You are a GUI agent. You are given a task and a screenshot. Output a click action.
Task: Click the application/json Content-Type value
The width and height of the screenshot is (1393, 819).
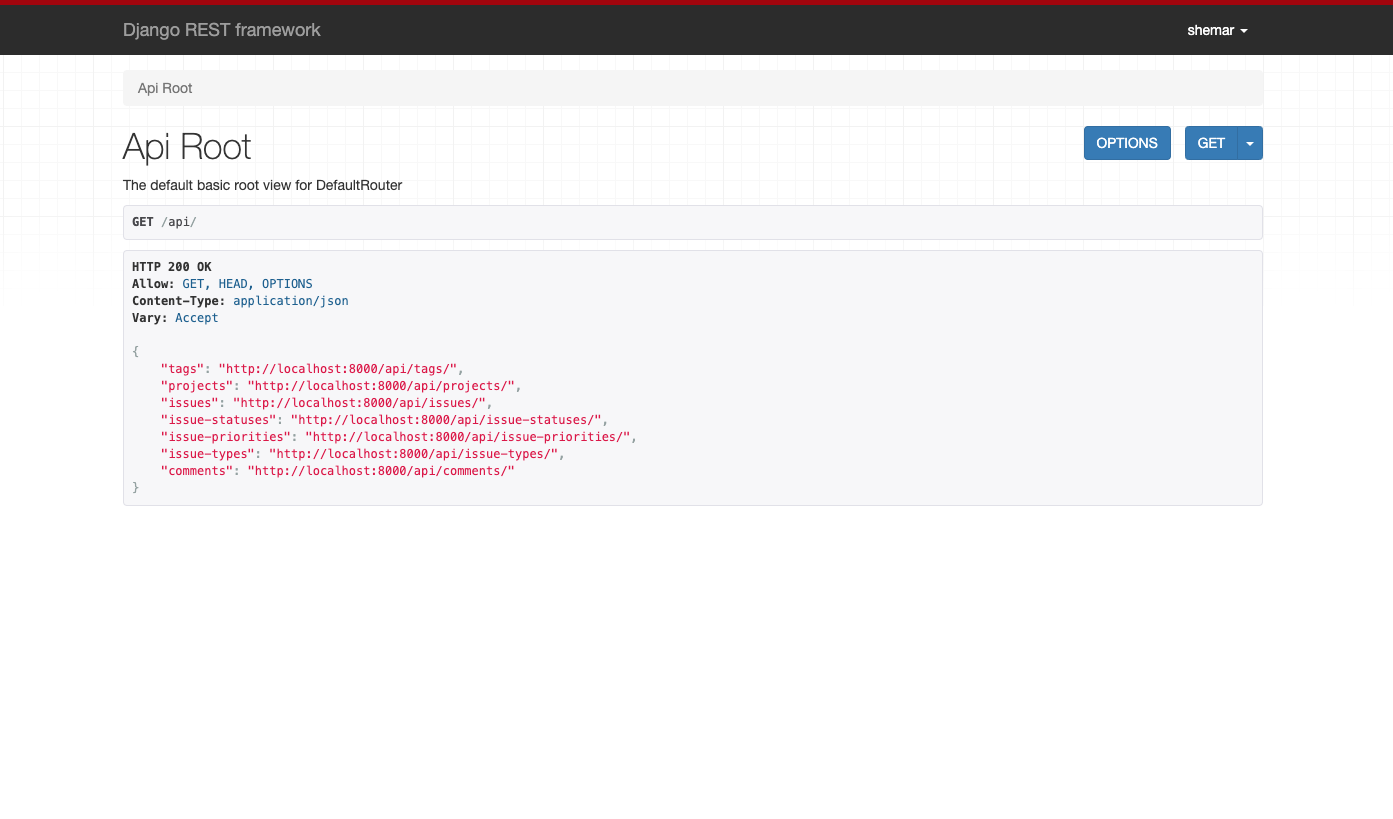290,300
